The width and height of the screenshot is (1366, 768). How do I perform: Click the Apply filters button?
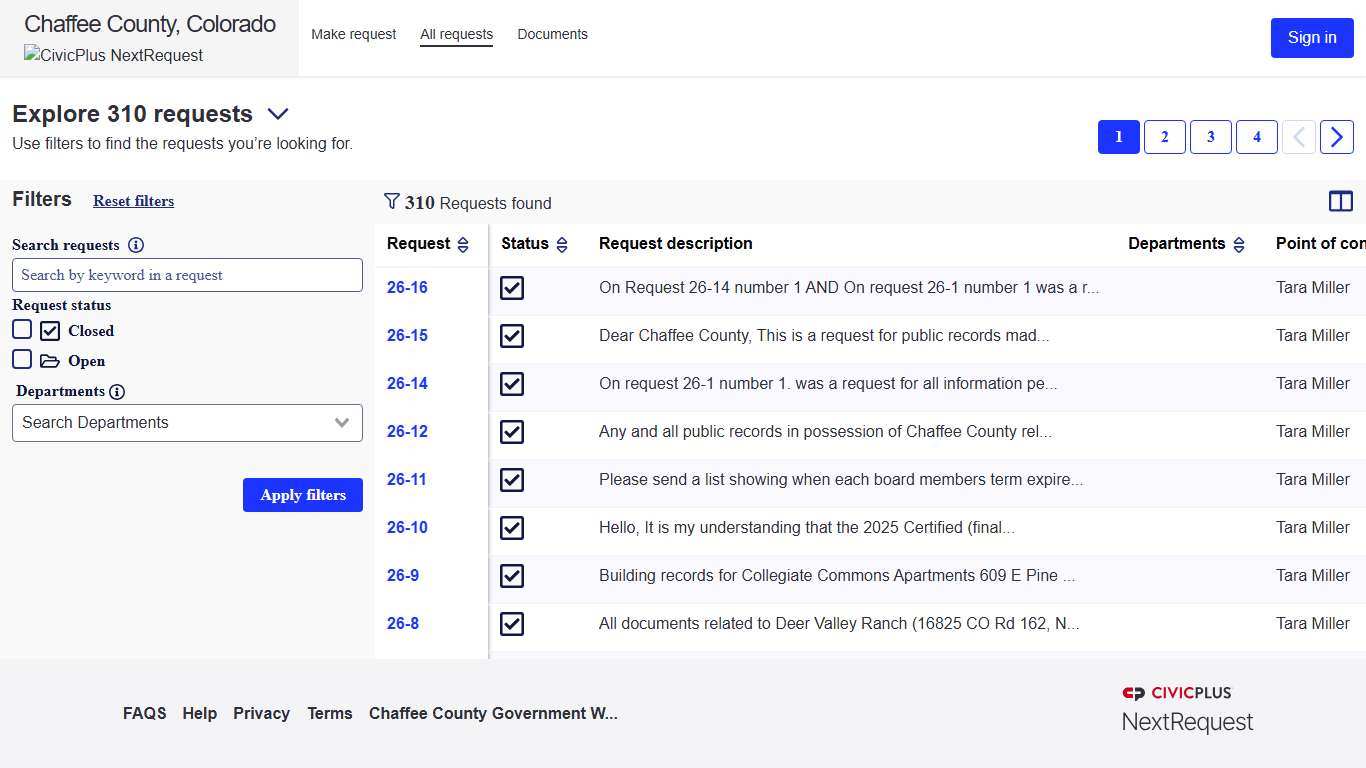click(302, 495)
